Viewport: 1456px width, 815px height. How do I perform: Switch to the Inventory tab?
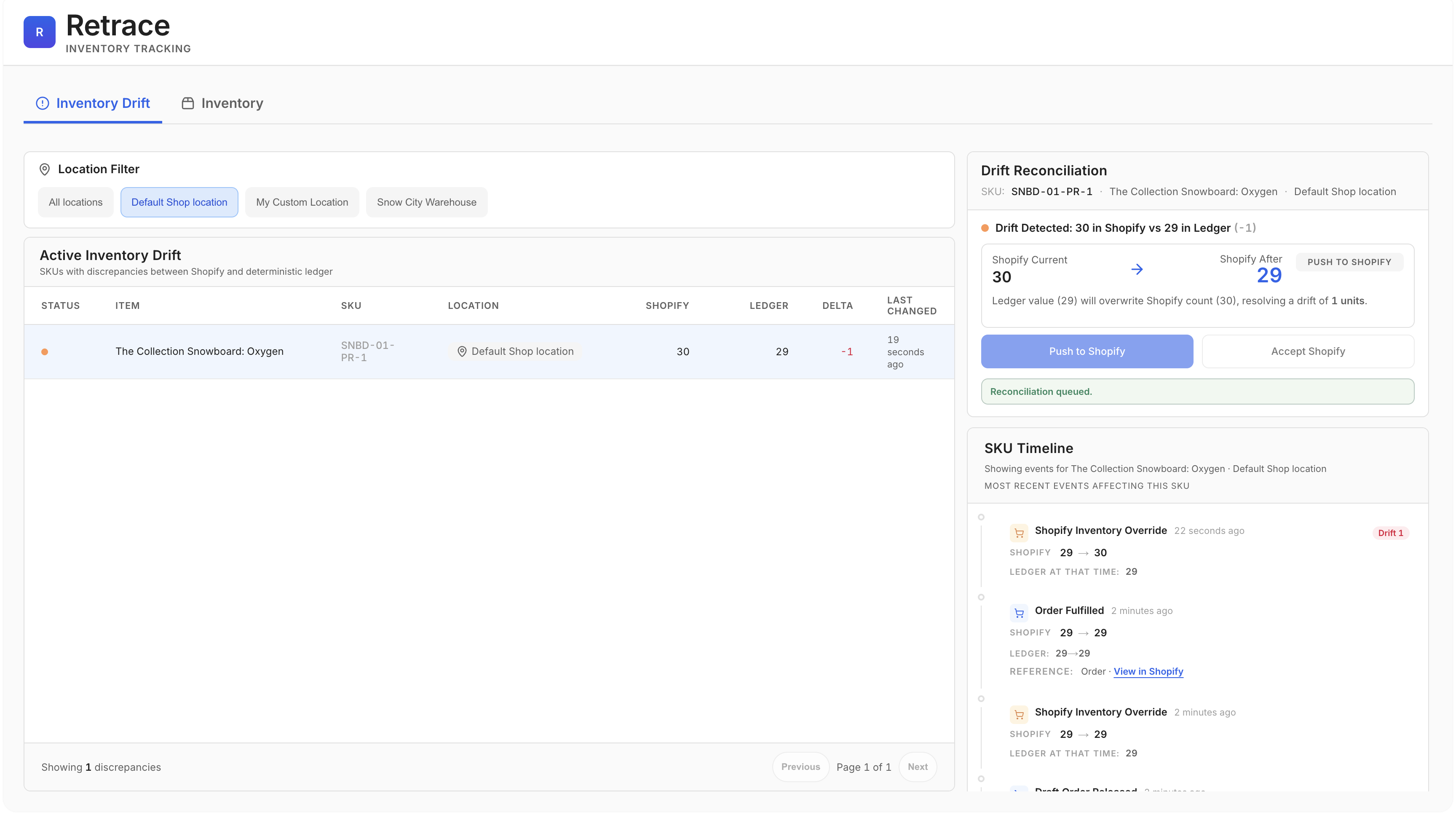[x=222, y=103]
